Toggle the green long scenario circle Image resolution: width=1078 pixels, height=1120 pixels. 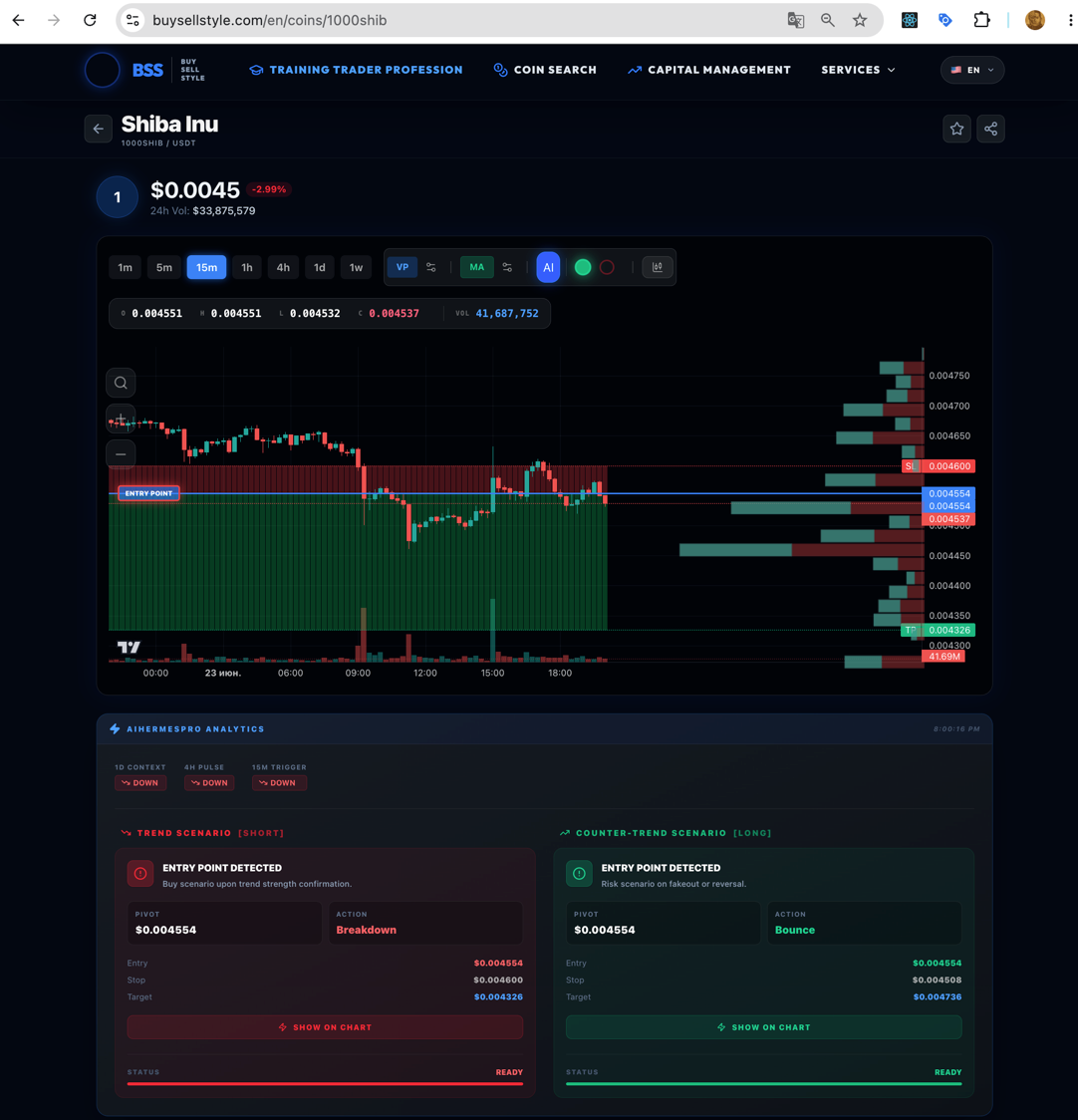pos(583,267)
